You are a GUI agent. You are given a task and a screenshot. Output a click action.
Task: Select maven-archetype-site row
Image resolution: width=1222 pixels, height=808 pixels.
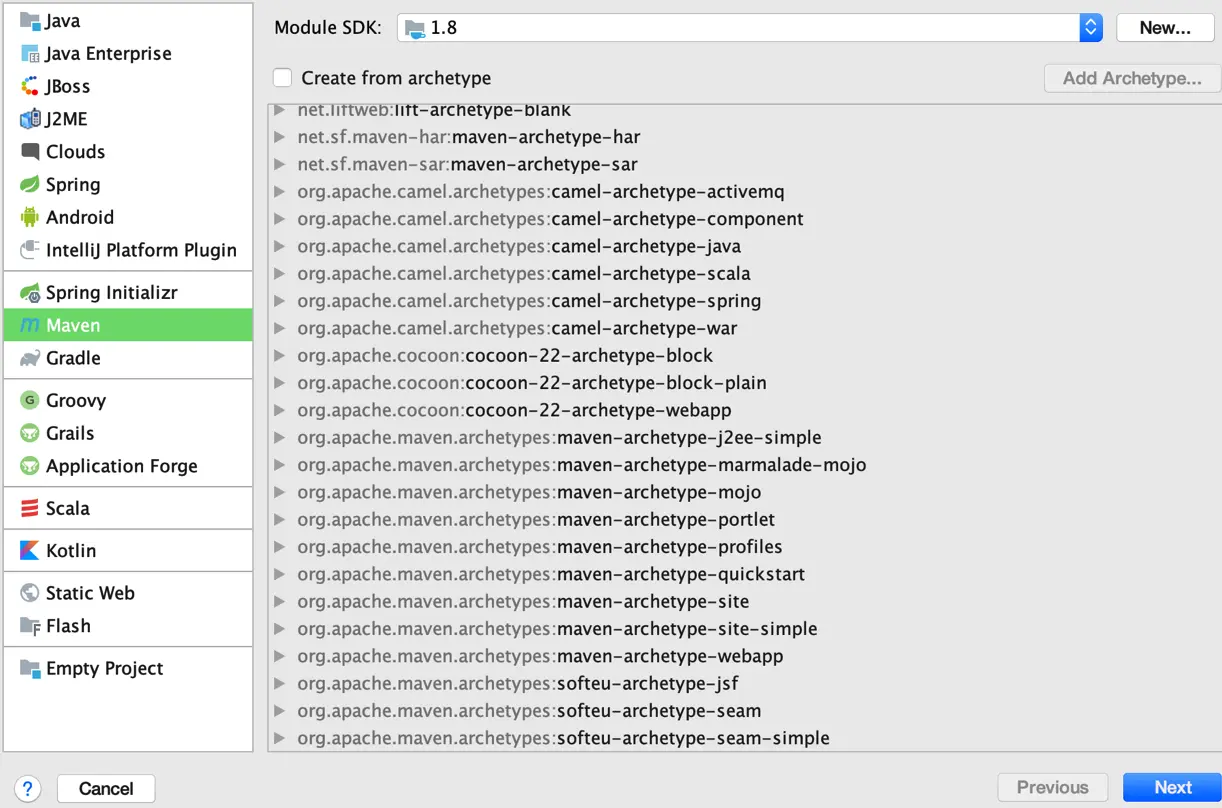(x=745, y=602)
